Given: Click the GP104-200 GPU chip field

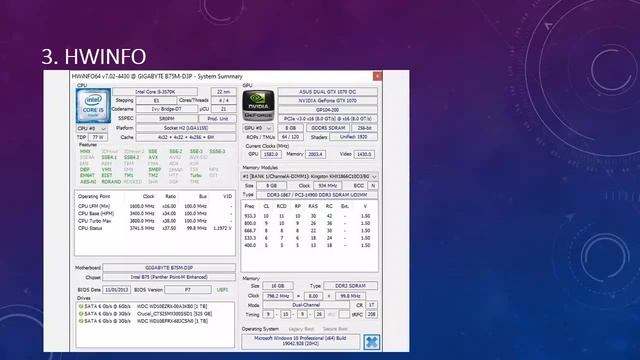Looking at the screenshot, I should 328,110.
